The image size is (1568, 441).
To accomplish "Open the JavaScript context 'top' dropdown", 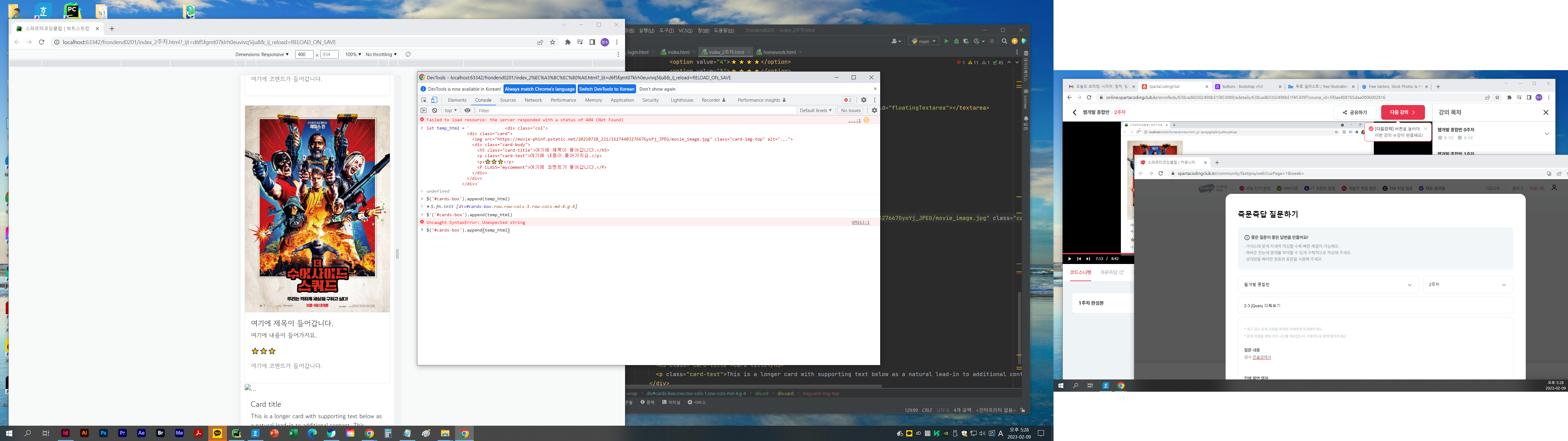I will [450, 110].
